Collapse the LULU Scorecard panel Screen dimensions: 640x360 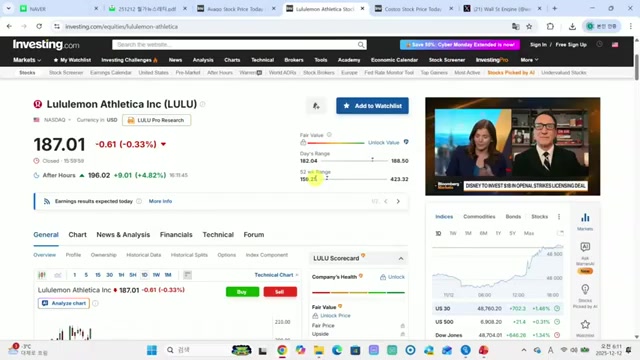point(401,258)
